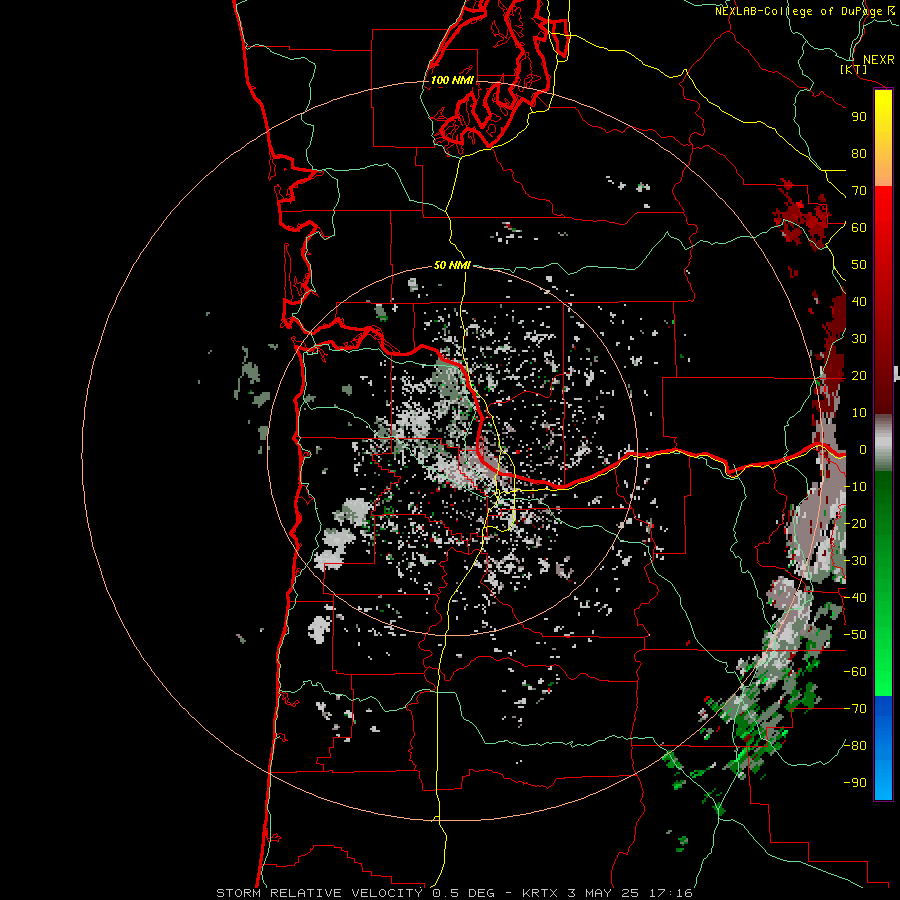Select the 40 value on velocity scale
The image size is (900, 900).
859,301
